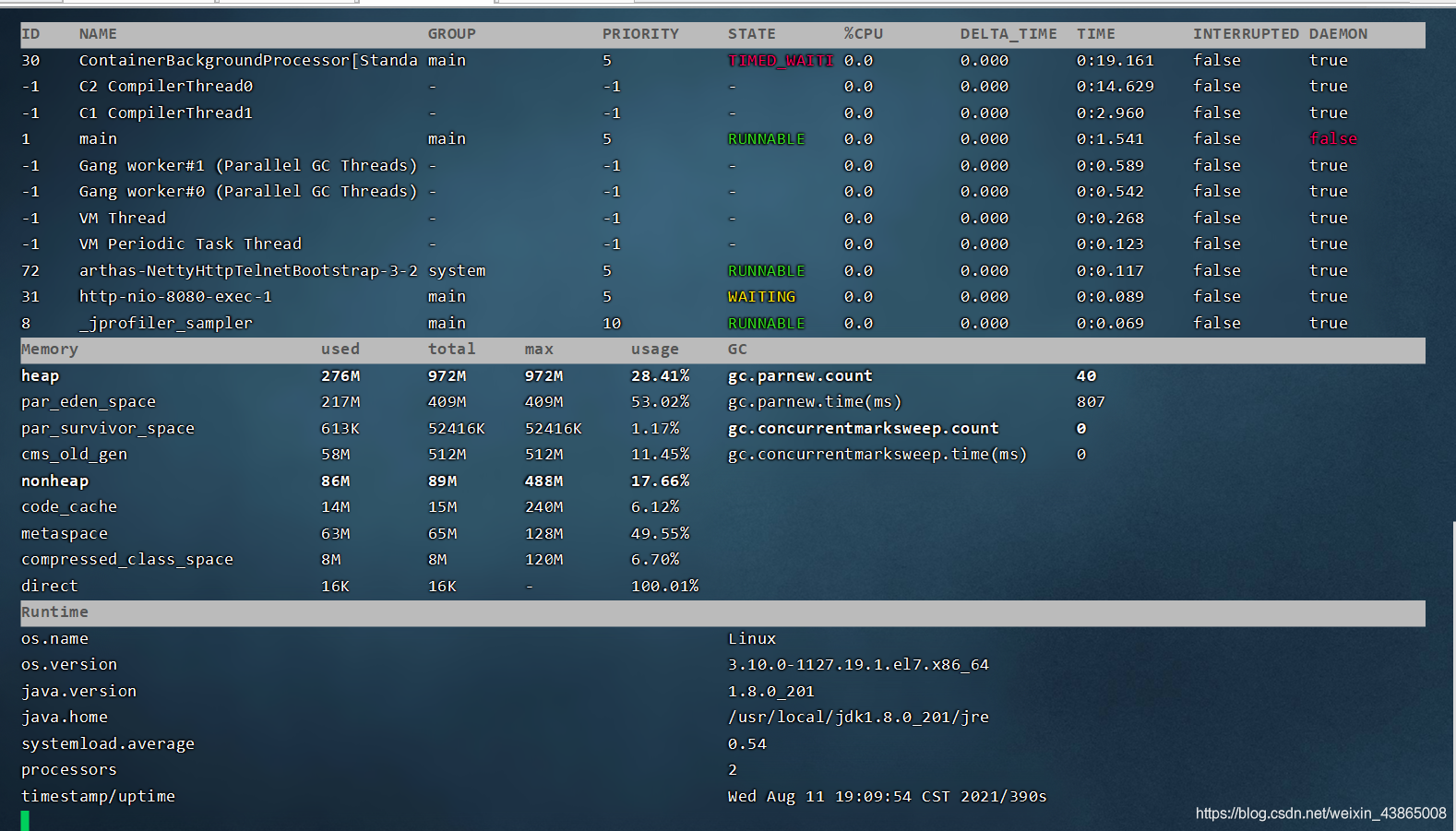Click metaspace usage 49.55%
The image size is (1456, 831).
660,533
